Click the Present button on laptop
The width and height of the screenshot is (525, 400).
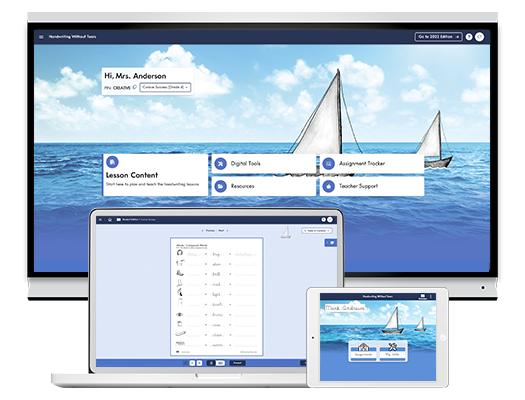pos(237,363)
